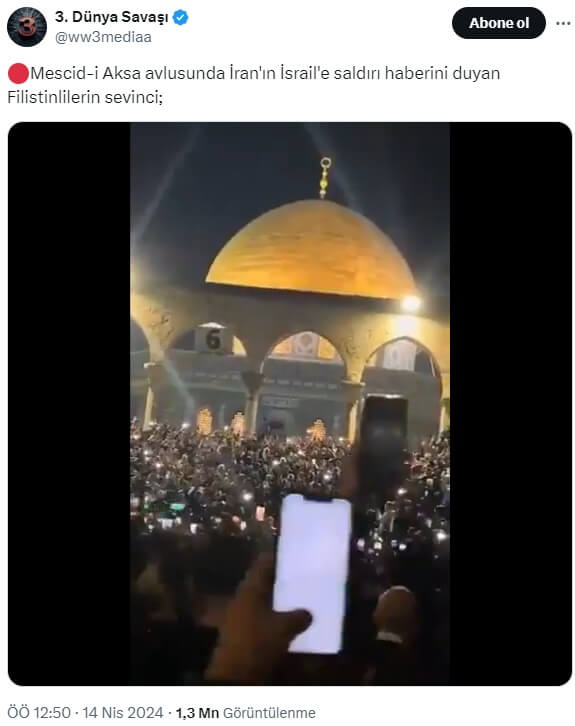Viewport: 575px width, 726px height.
Task: Subscribe with the Abone ol button
Action: click(x=499, y=23)
